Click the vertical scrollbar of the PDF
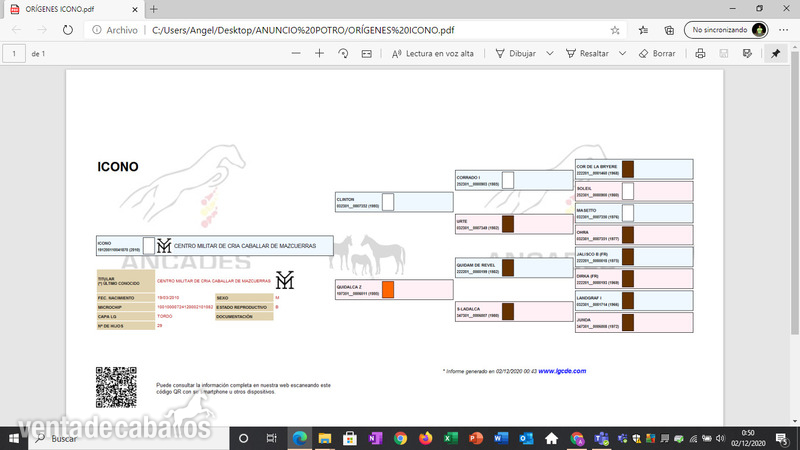This screenshot has height=450, width=800. pyautogui.click(x=795, y=194)
